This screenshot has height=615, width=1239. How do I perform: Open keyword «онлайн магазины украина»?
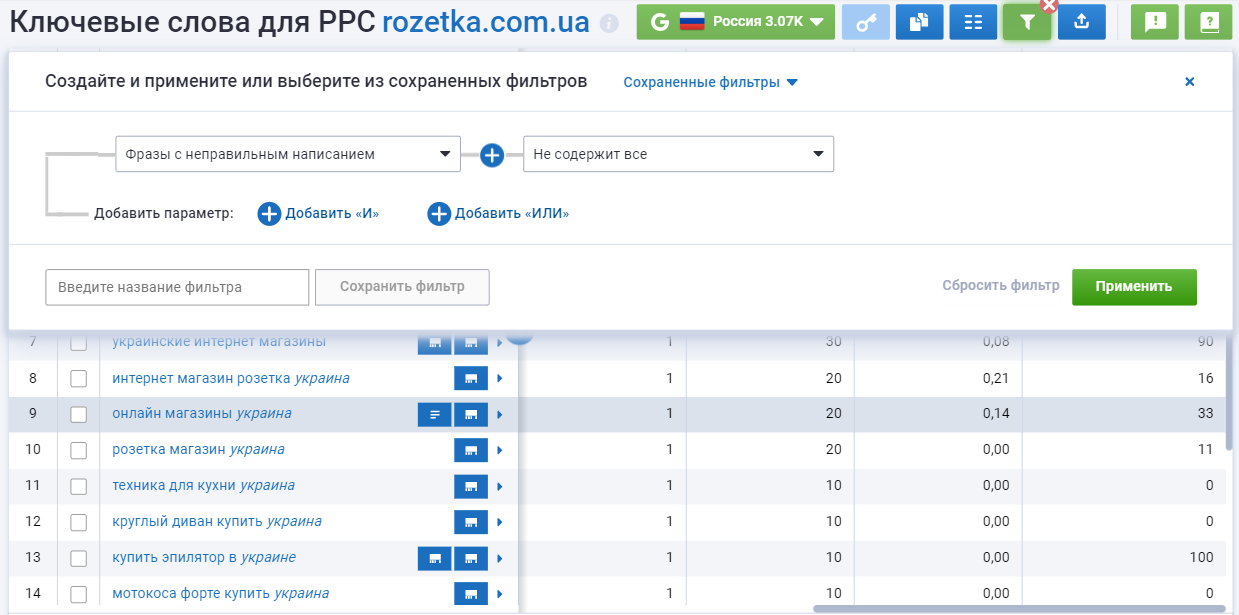click(x=202, y=413)
